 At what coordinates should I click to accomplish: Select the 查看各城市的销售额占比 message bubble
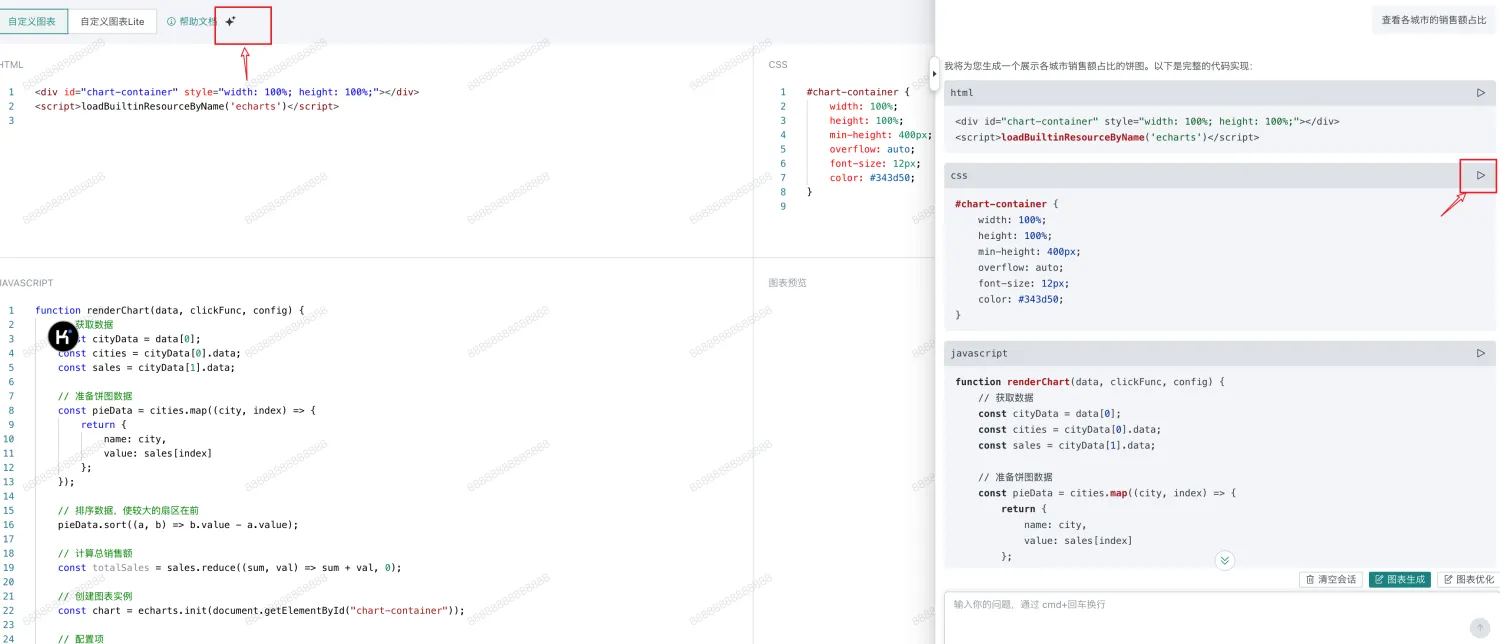click(1433, 19)
